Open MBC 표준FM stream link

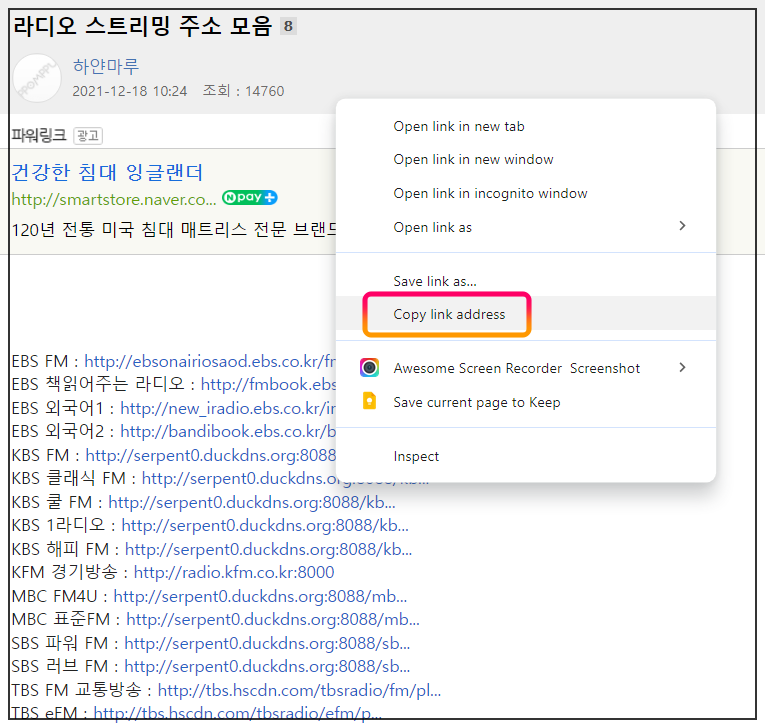click(273, 620)
